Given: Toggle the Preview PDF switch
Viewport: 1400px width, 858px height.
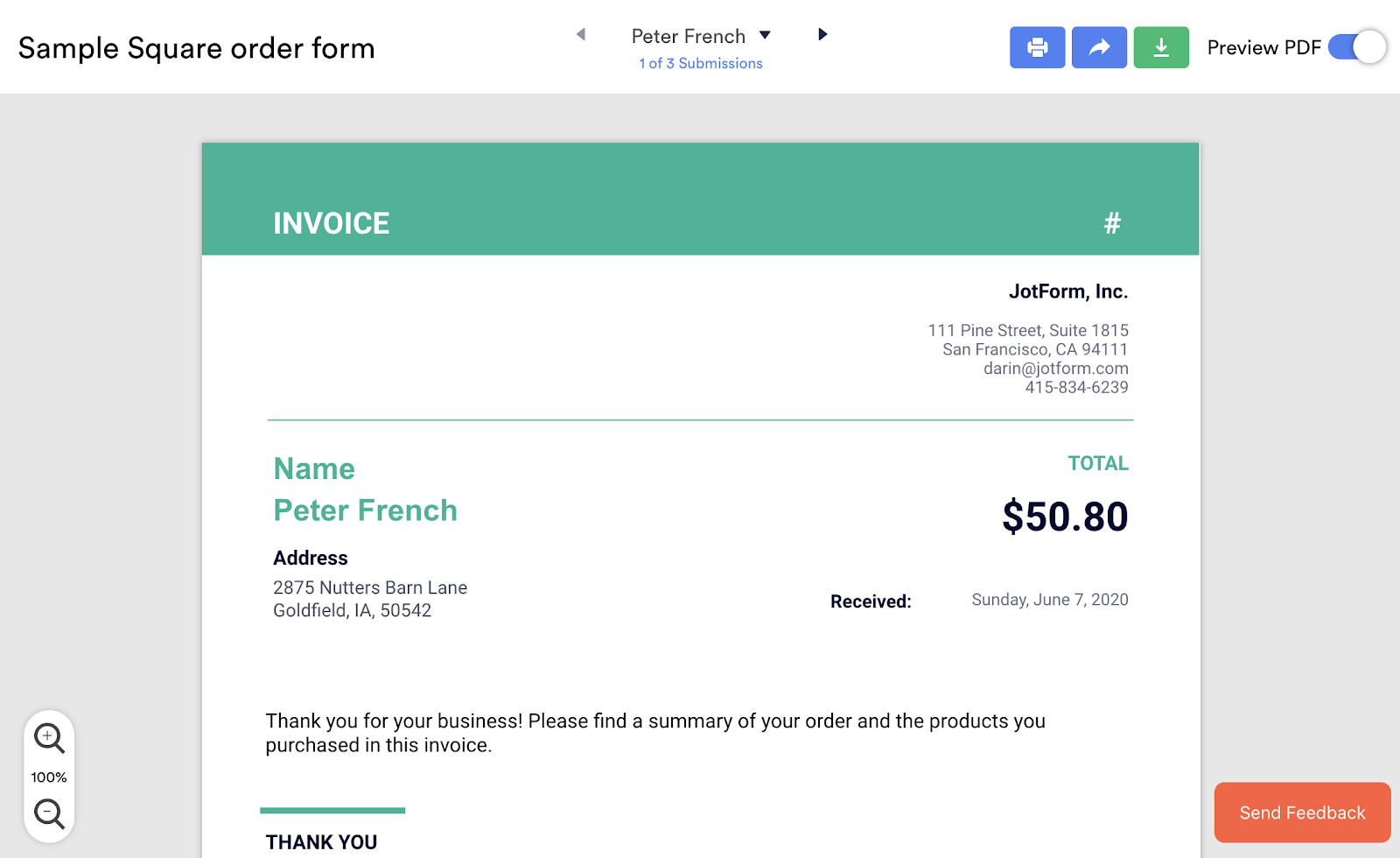Looking at the screenshot, I should 1357,47.
